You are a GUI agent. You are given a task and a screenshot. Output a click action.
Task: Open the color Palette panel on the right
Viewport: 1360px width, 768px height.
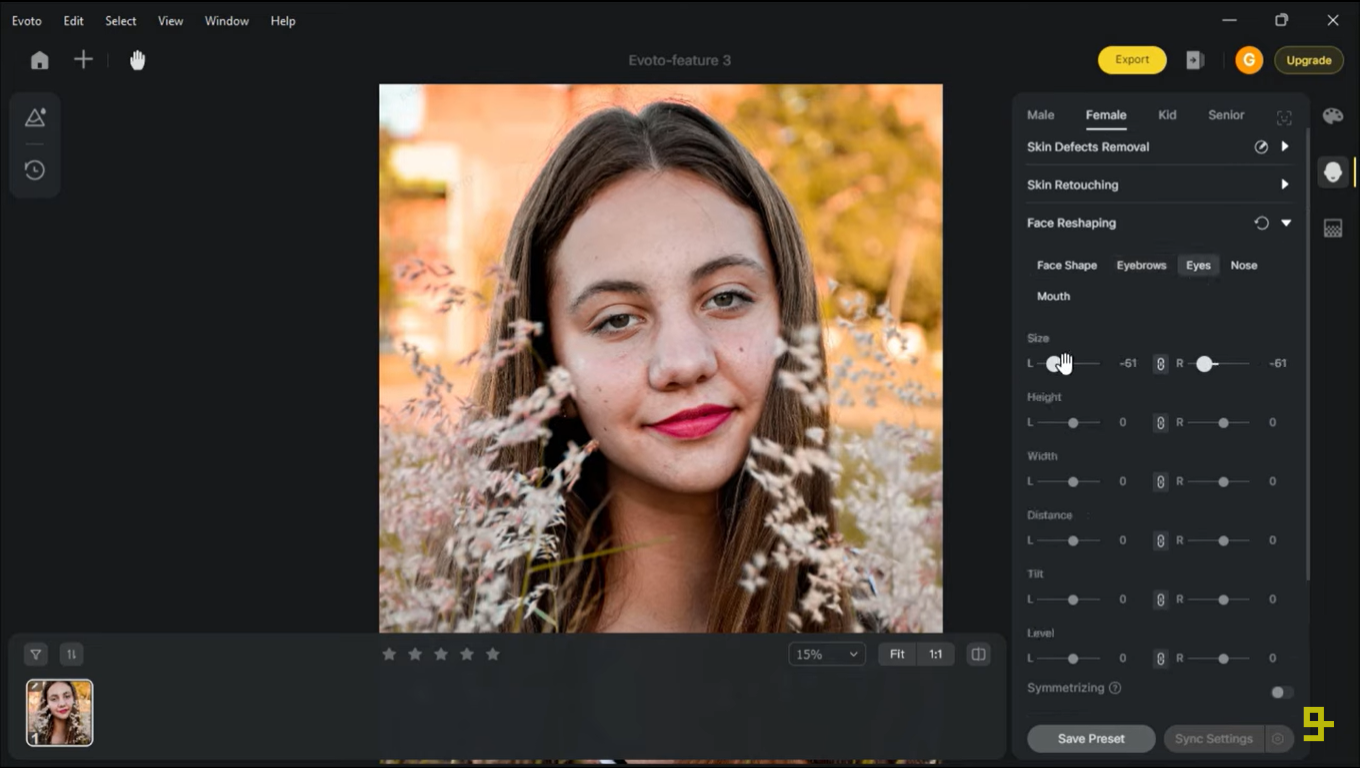pos(1332,115)
